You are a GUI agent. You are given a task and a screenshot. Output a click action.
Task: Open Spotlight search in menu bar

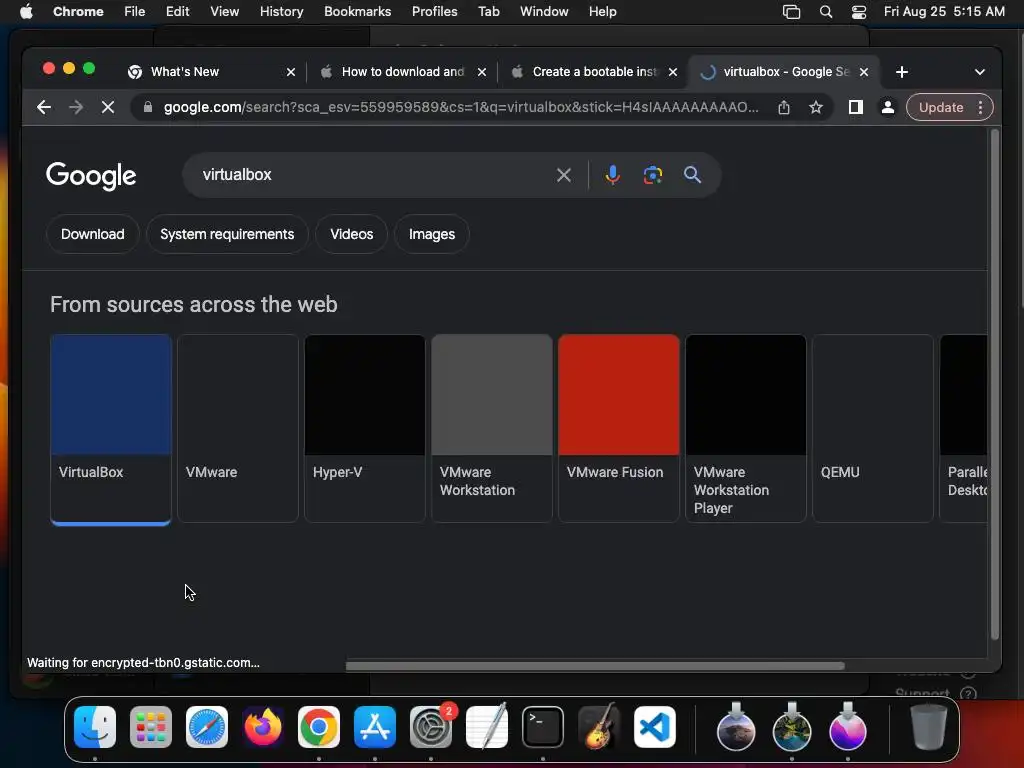coord(825,11)
